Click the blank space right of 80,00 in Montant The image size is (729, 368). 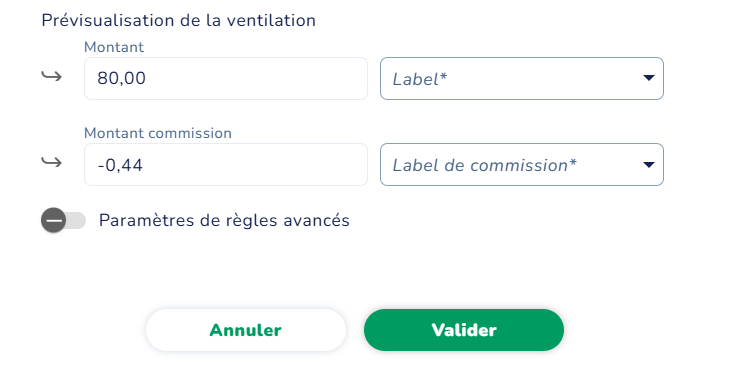[256, 79]
